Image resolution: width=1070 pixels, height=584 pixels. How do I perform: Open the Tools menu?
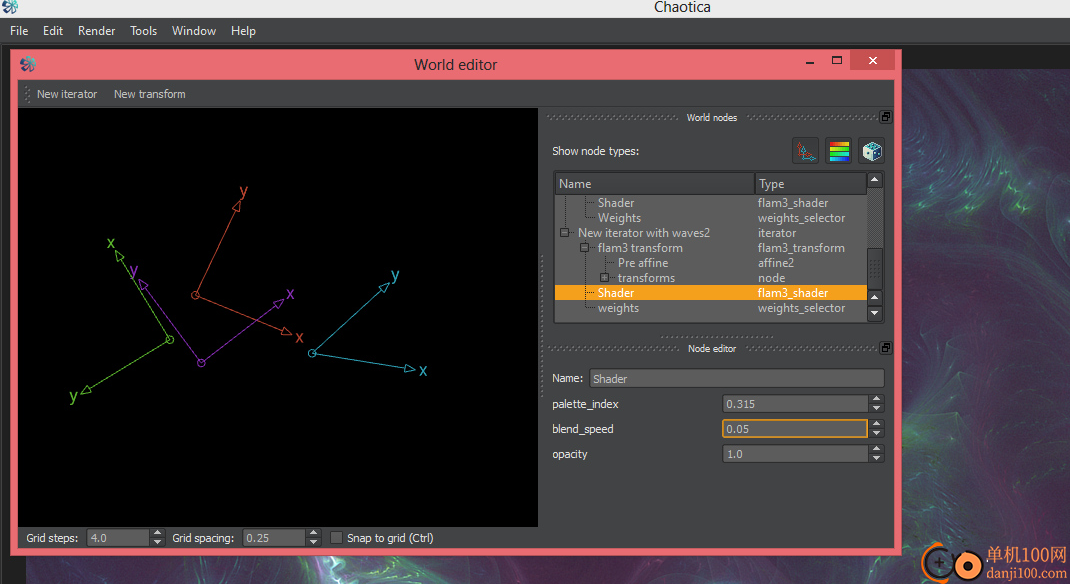pyautogui.click(x=143, y=31)
